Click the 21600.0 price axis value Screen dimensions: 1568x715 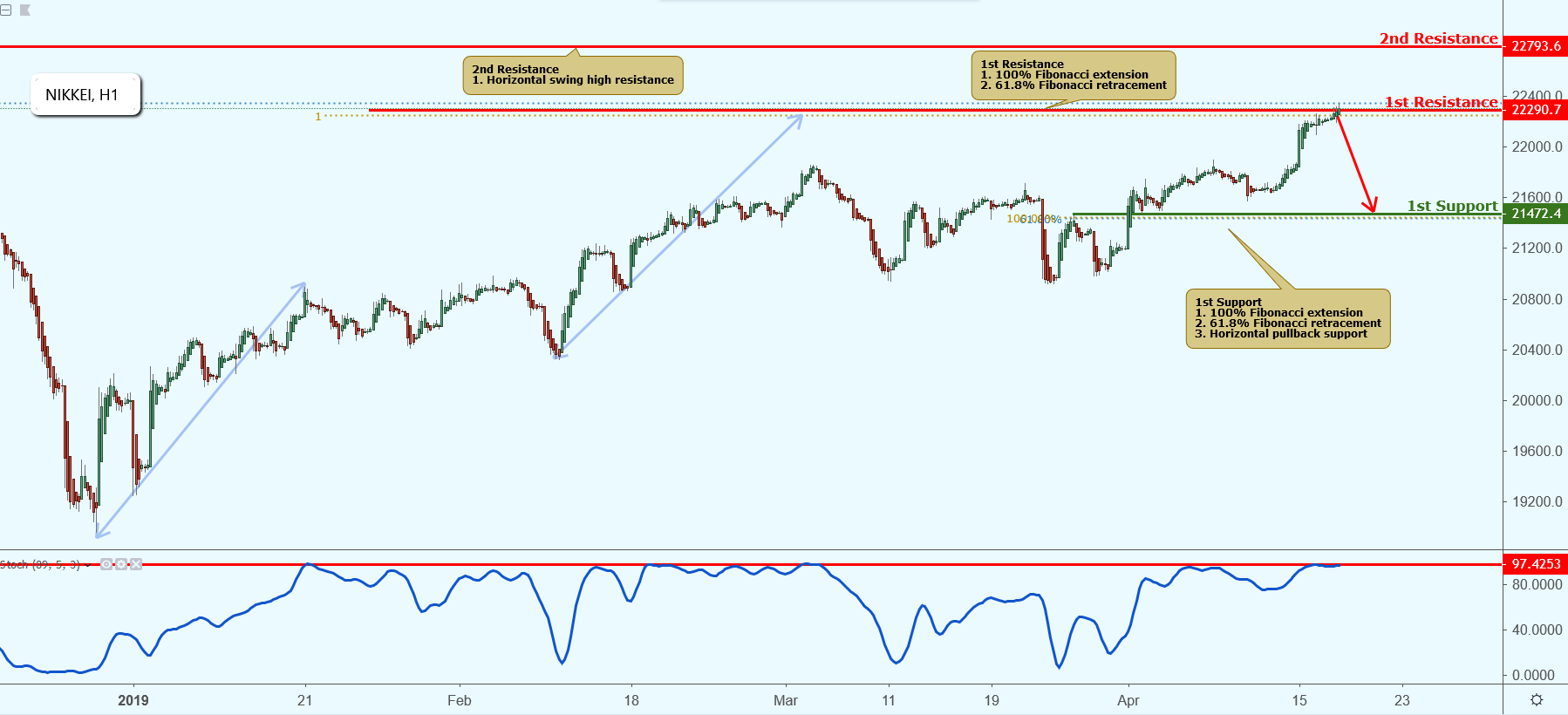pyautogui.click(x=1537, y=197)
